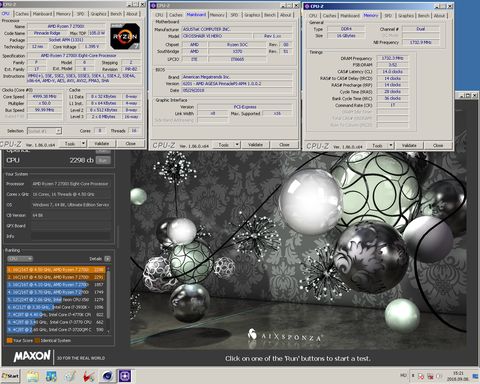Click Tools in DDR4 Memory CPU-Z window
The height and width of the screenshot is (384, 480).
[377, 146]
